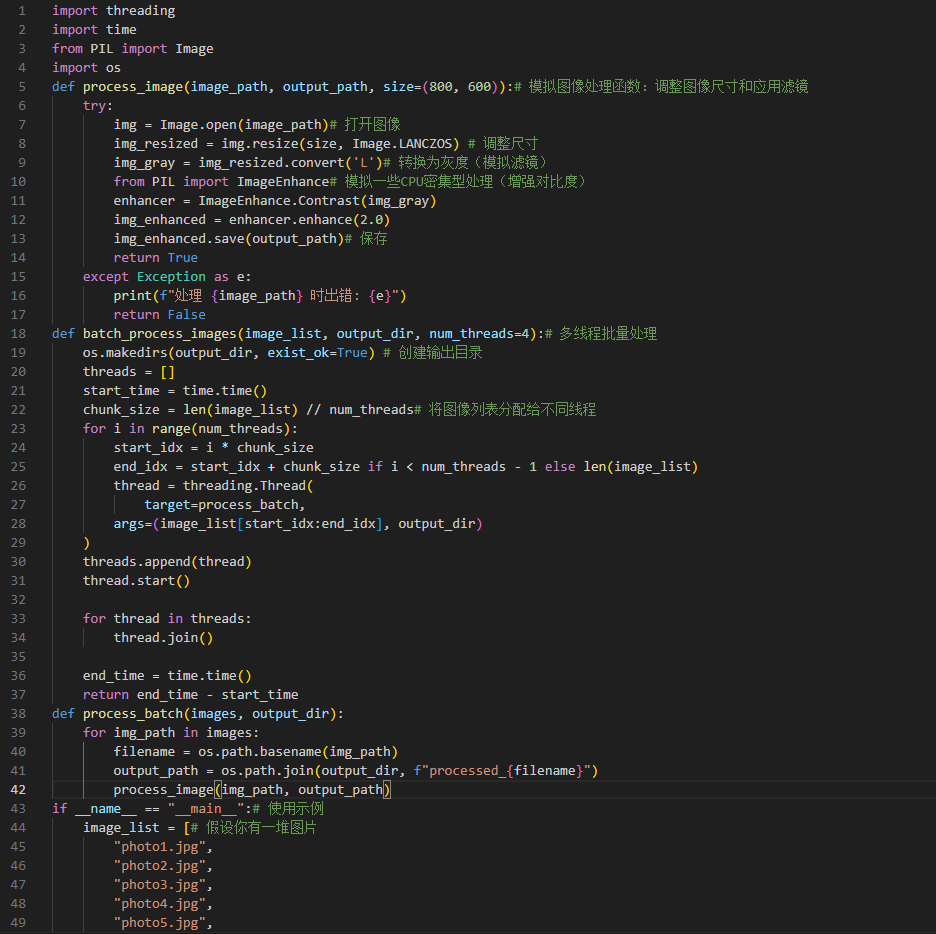
Task: Click line number 18 in the gutter
Action: [19, 334]
